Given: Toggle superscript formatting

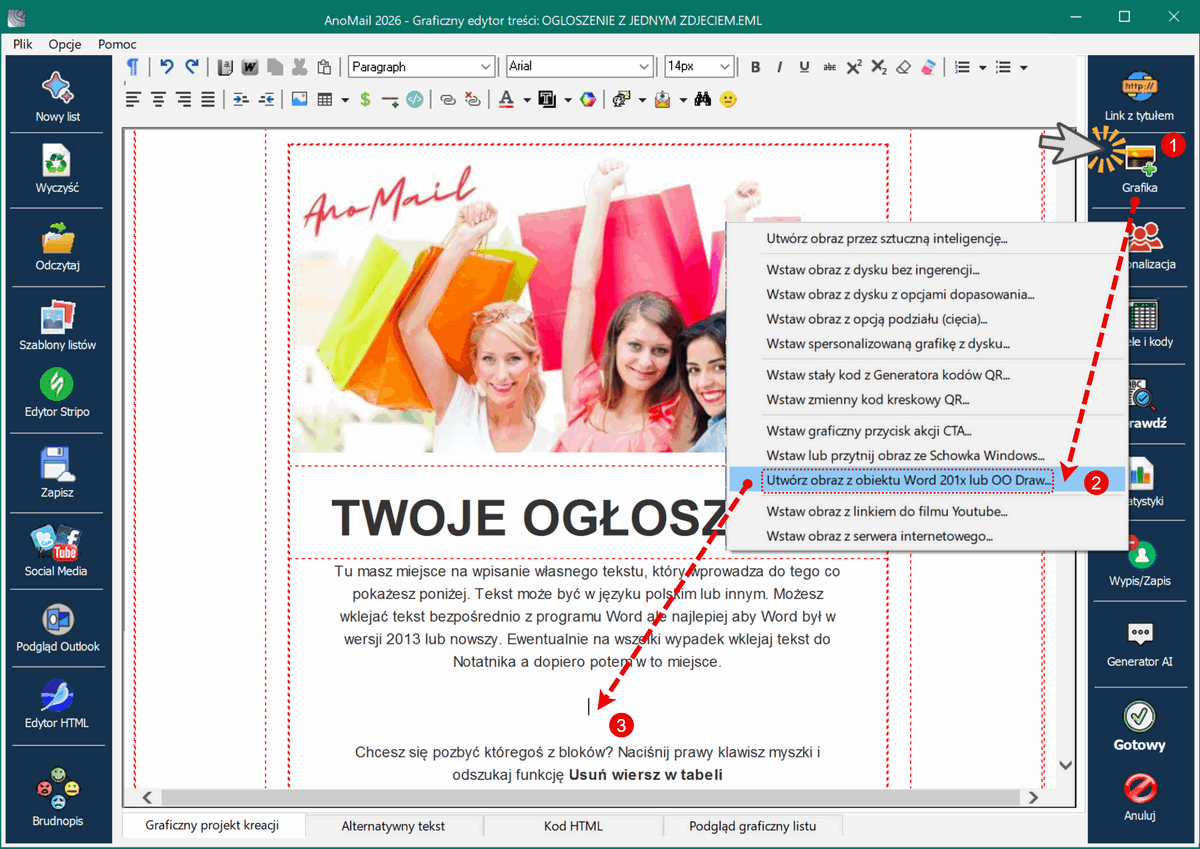Looking at the screenshot, I should tap(854, 67).
